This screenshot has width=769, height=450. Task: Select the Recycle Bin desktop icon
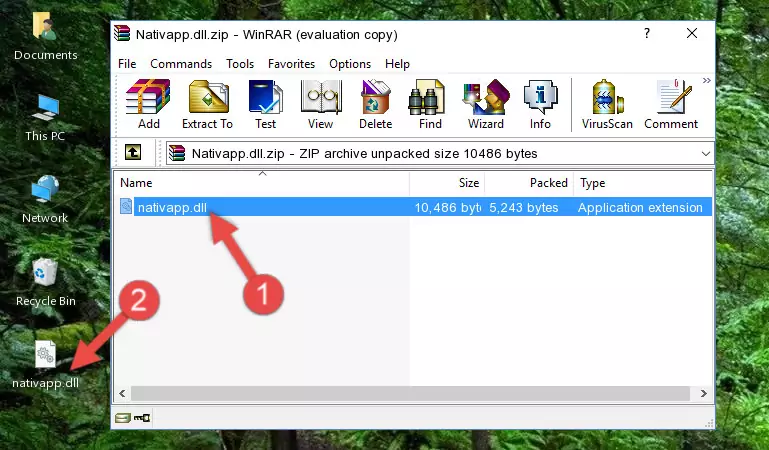[46, 283]
